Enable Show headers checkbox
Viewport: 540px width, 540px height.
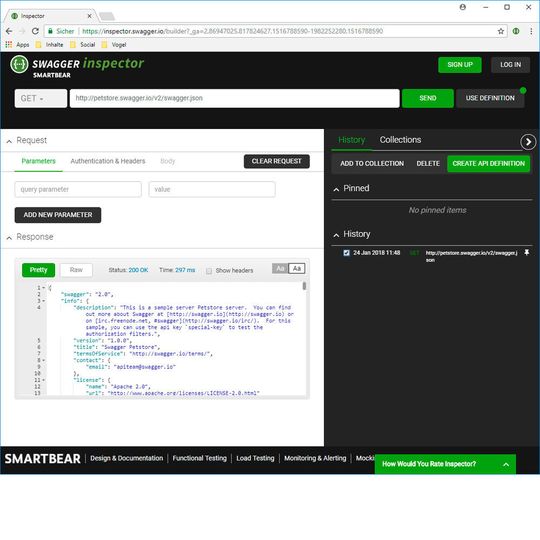click(209, 271)
